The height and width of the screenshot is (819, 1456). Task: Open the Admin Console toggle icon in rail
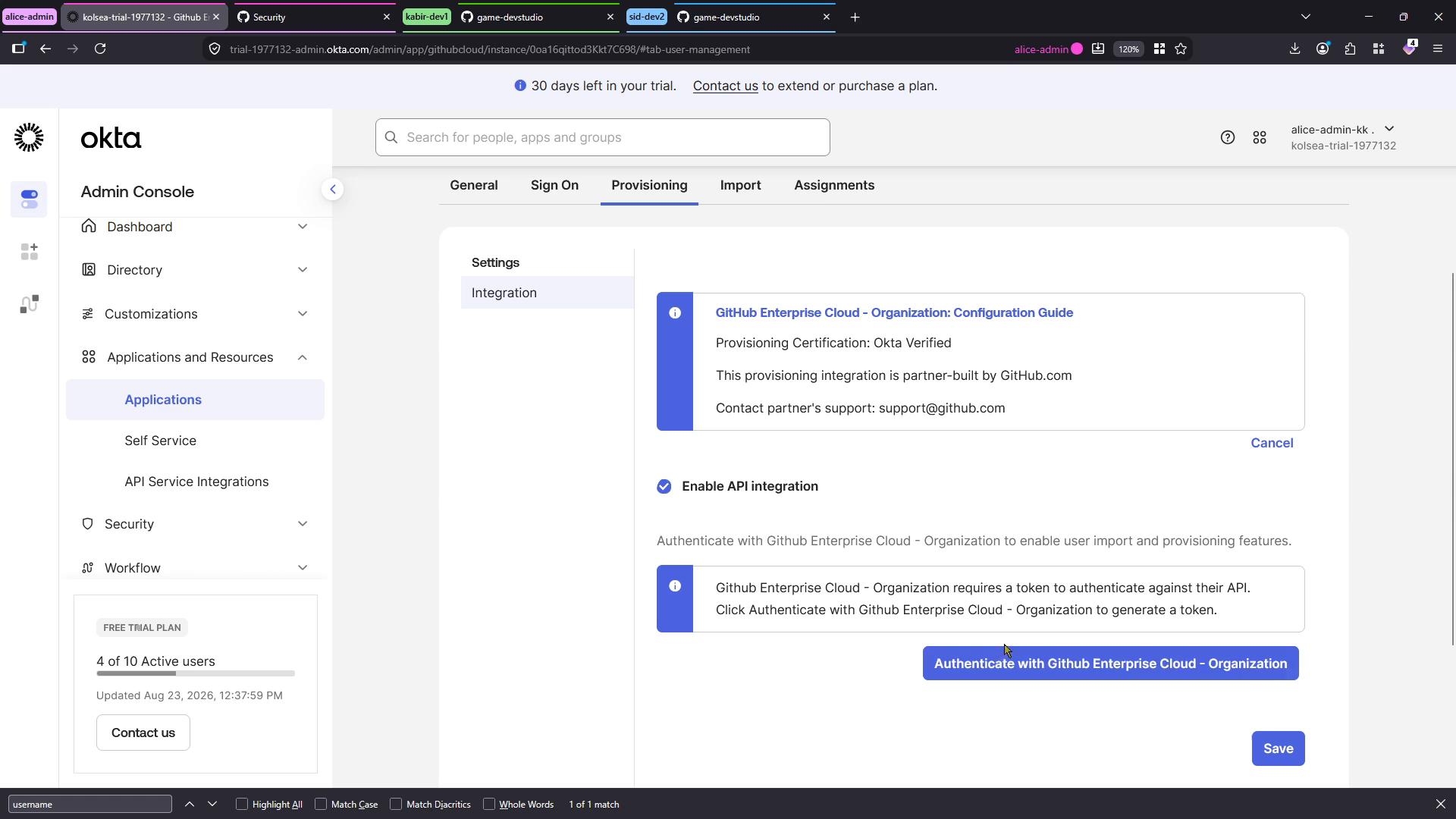point(29,199)
